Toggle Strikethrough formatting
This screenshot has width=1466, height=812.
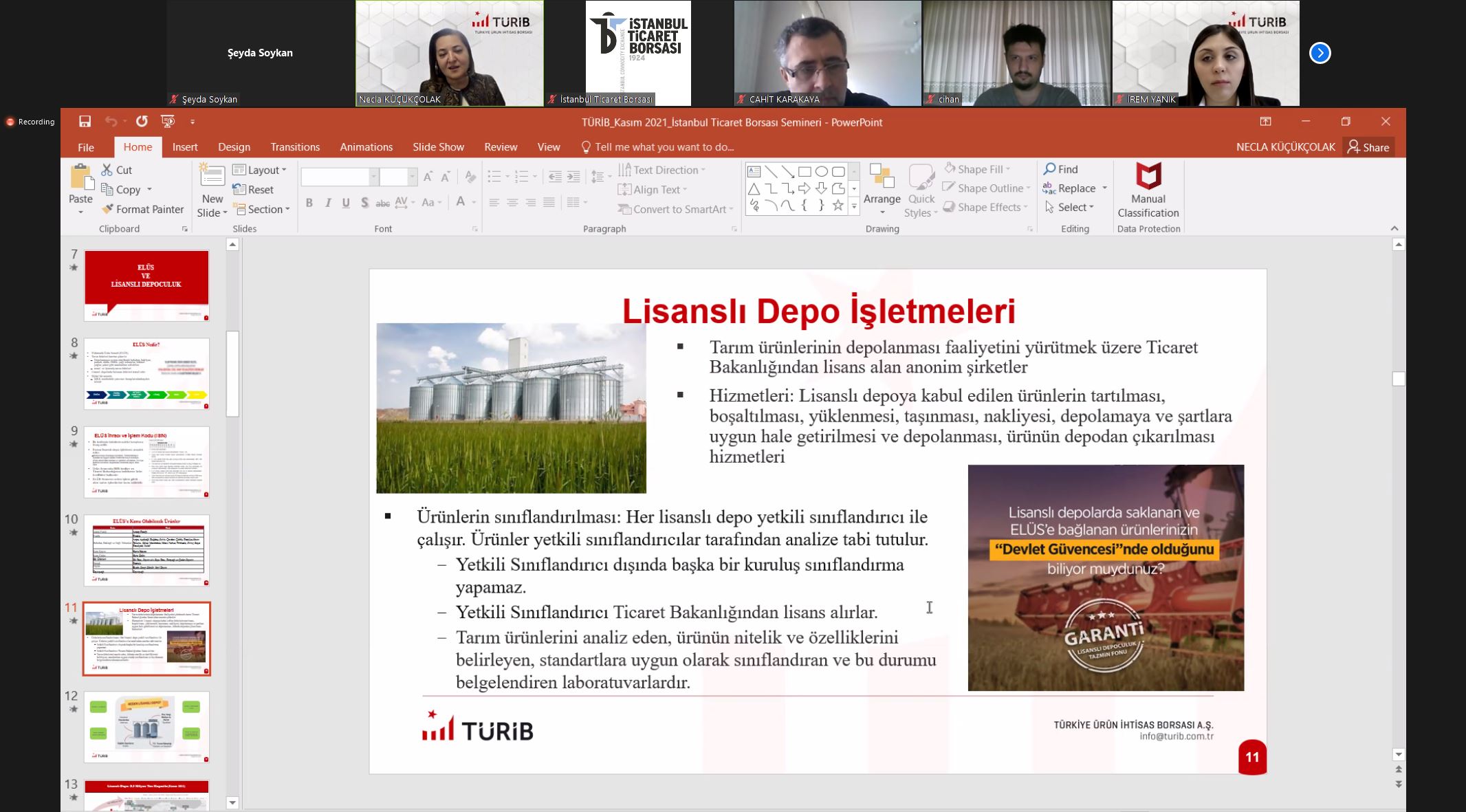(383, 202)
